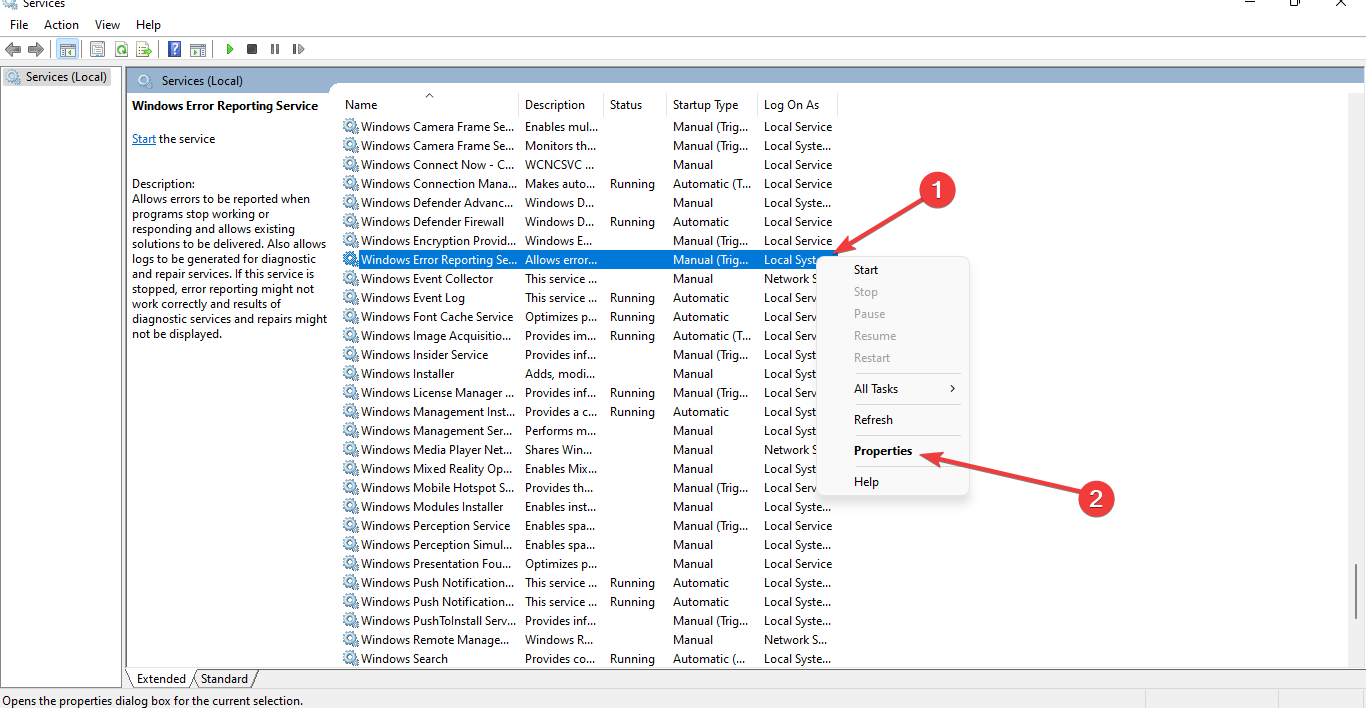1366x708 pixels.
Task: Click the Export List toolbar icon
Action: coord(144,49)
